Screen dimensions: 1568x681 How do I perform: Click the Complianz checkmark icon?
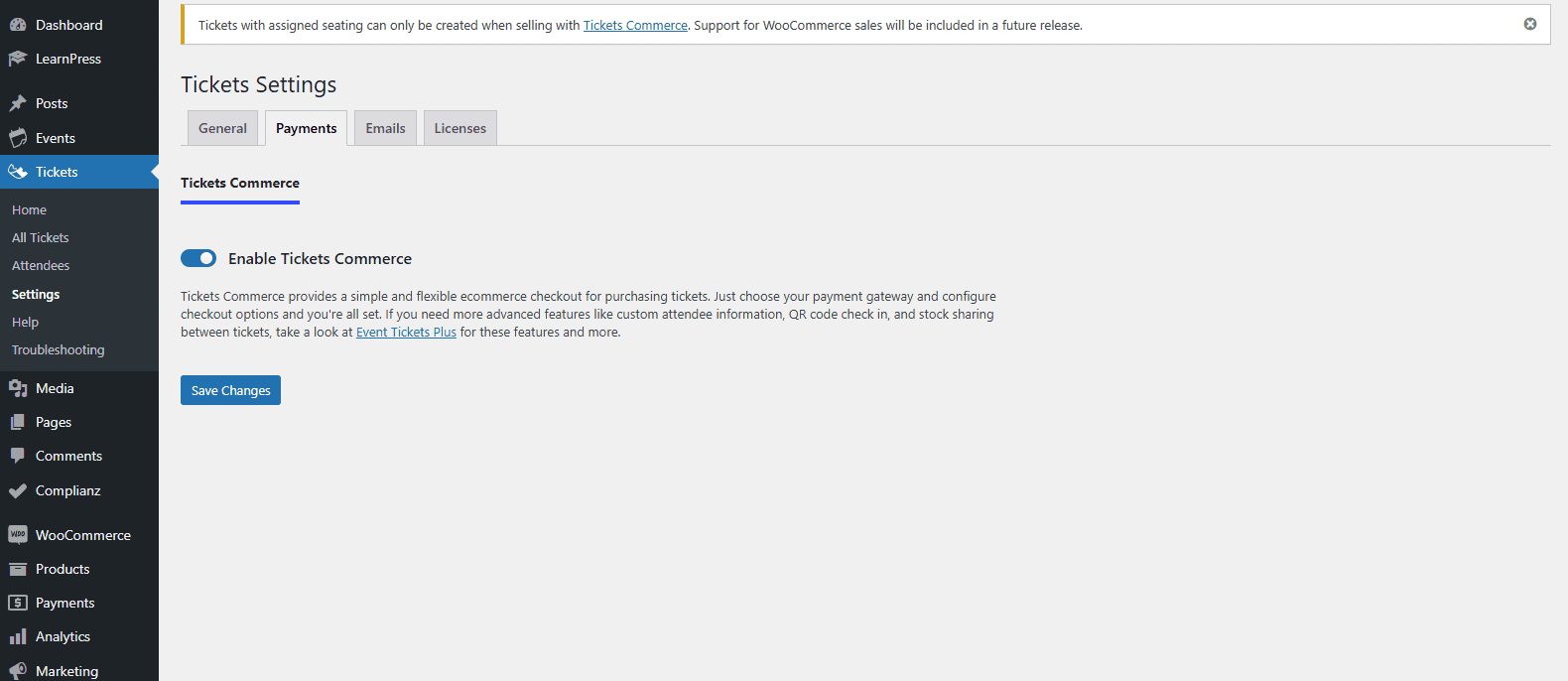click(x=18, y=490)
